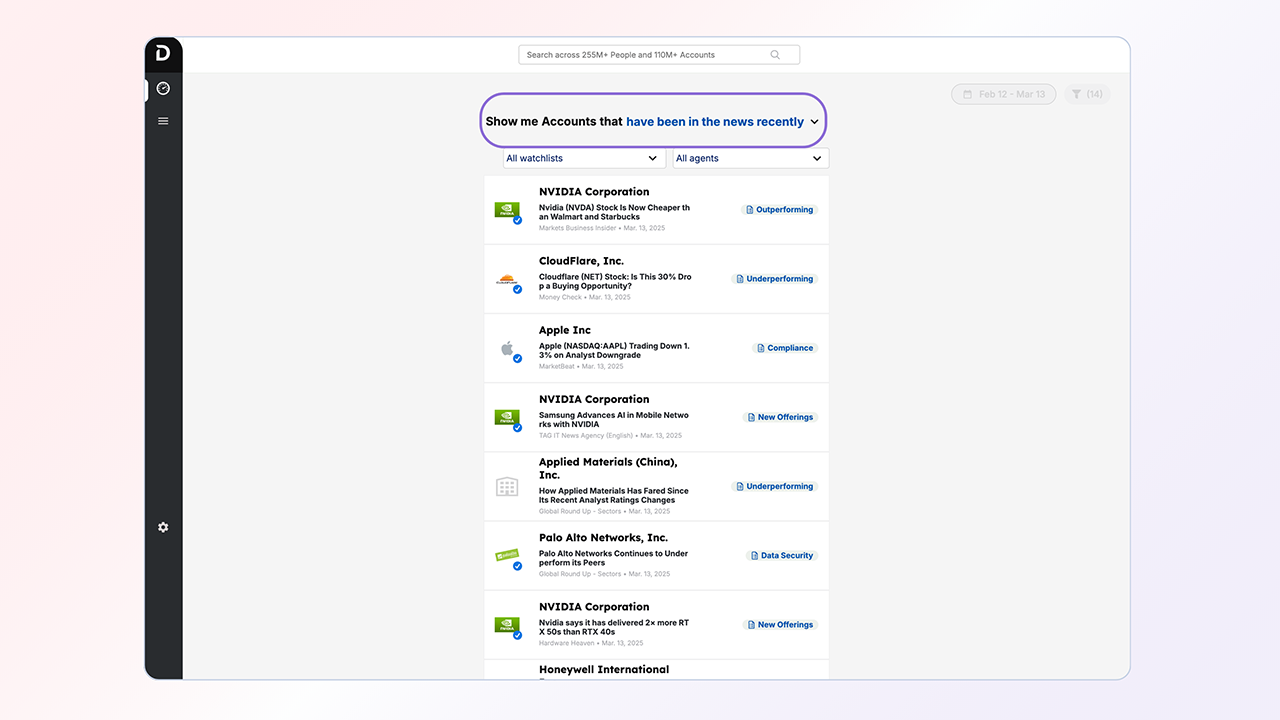Open 'Apple (NASDAQ:AAPL) Trading Down' article
This screenshot has width=1280, height=720.
(x=614, y=350)
